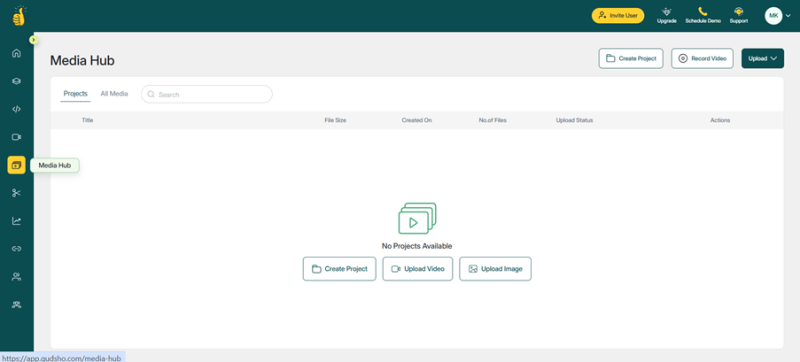Click the Gudsho thumbs-up logo

click(x=19, y=16)
